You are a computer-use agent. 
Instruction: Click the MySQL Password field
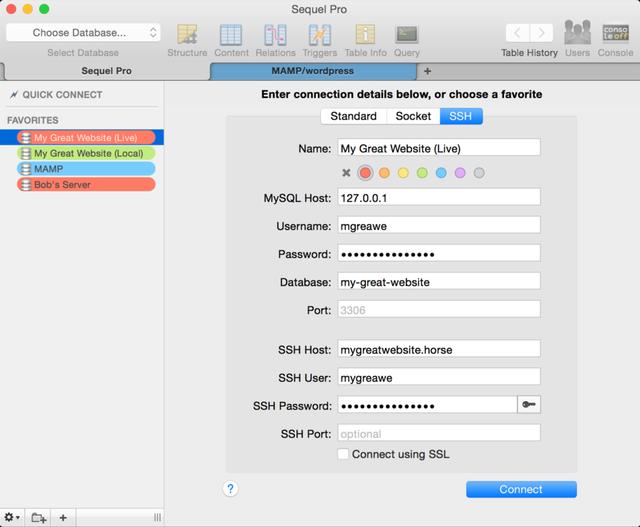[439, 253]
